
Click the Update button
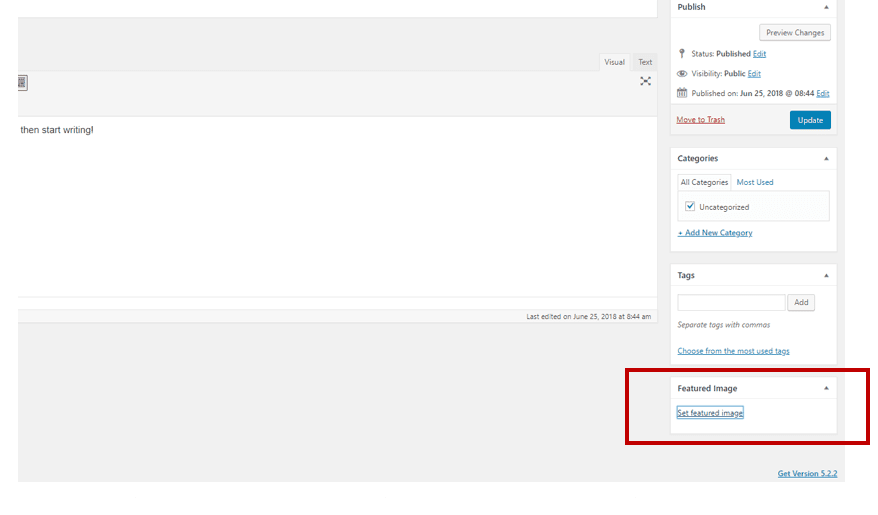coord(810,120)
